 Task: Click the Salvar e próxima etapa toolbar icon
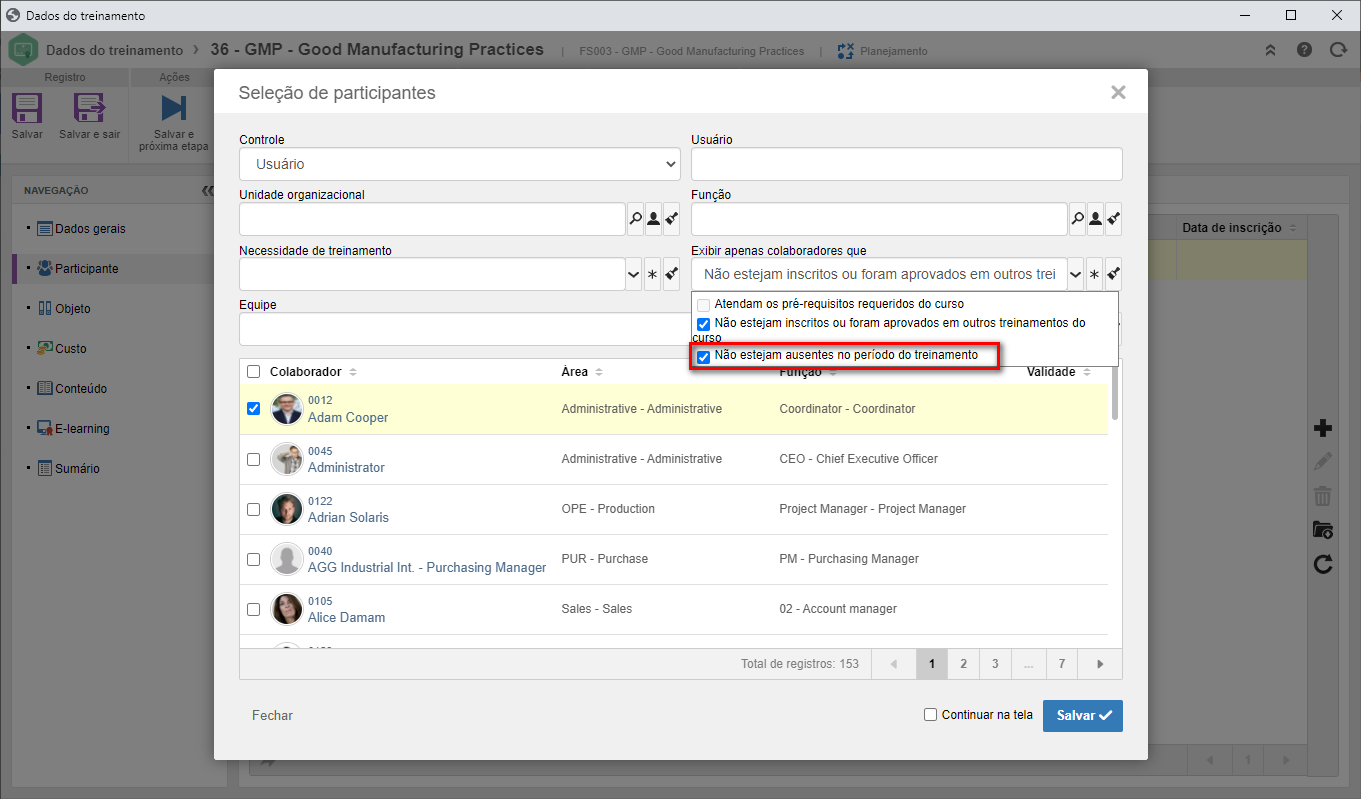pos(174,107)
